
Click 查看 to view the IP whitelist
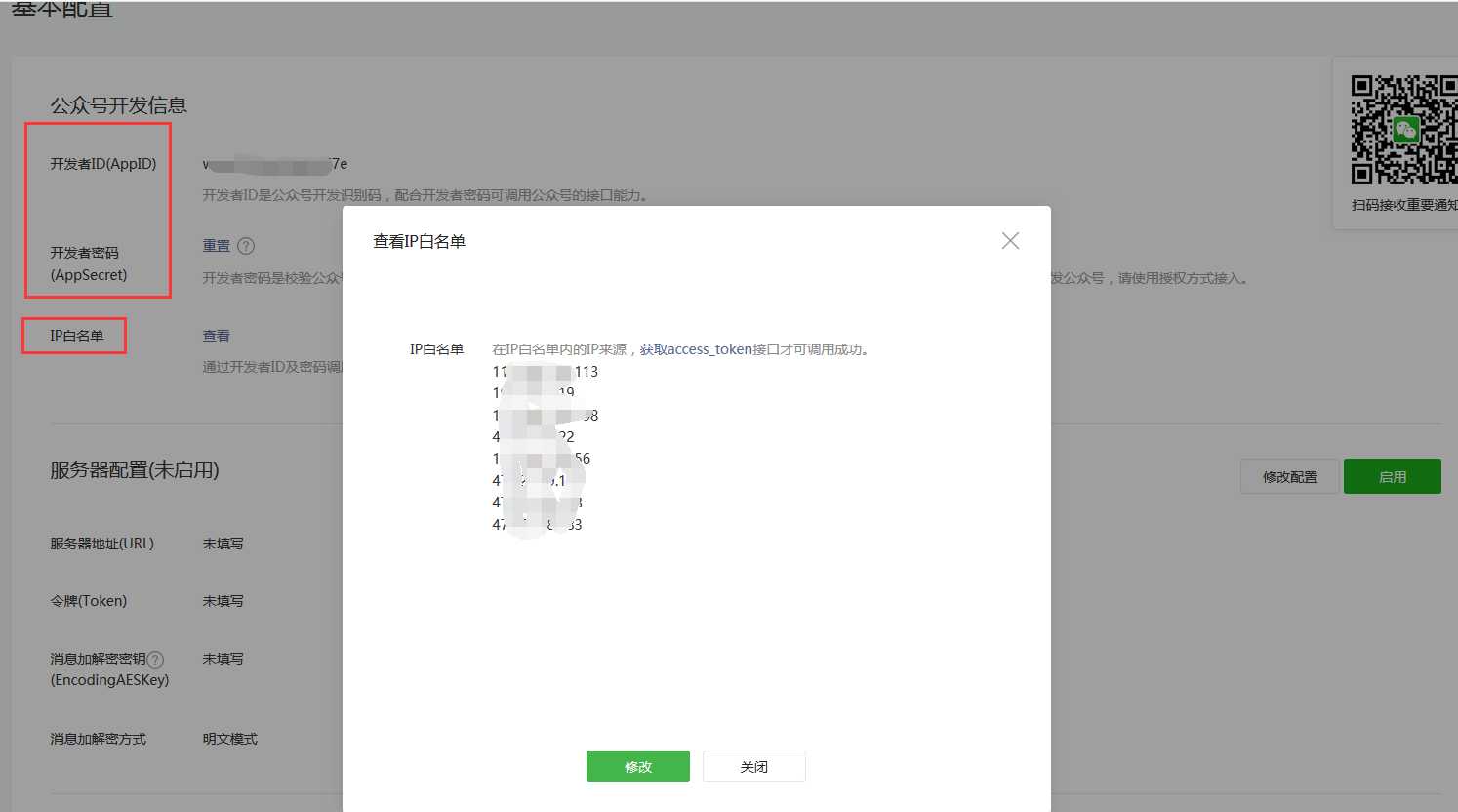tap(215, 335)
